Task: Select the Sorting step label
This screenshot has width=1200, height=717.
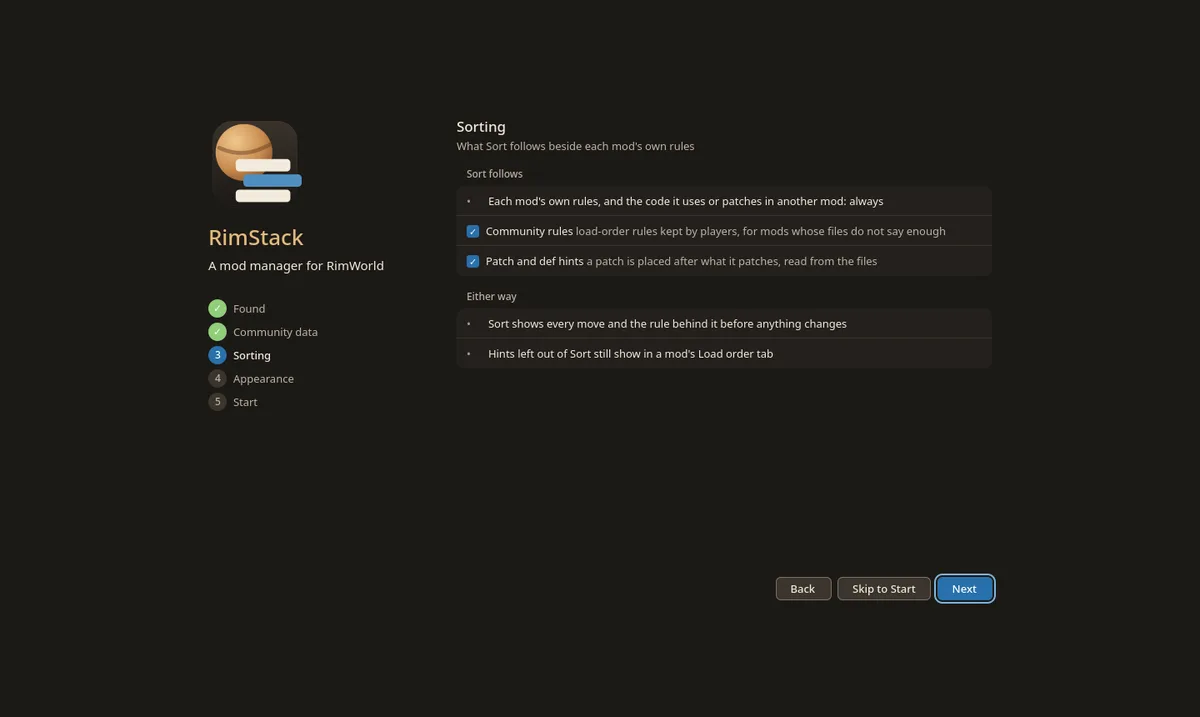Action: (252, 355)
